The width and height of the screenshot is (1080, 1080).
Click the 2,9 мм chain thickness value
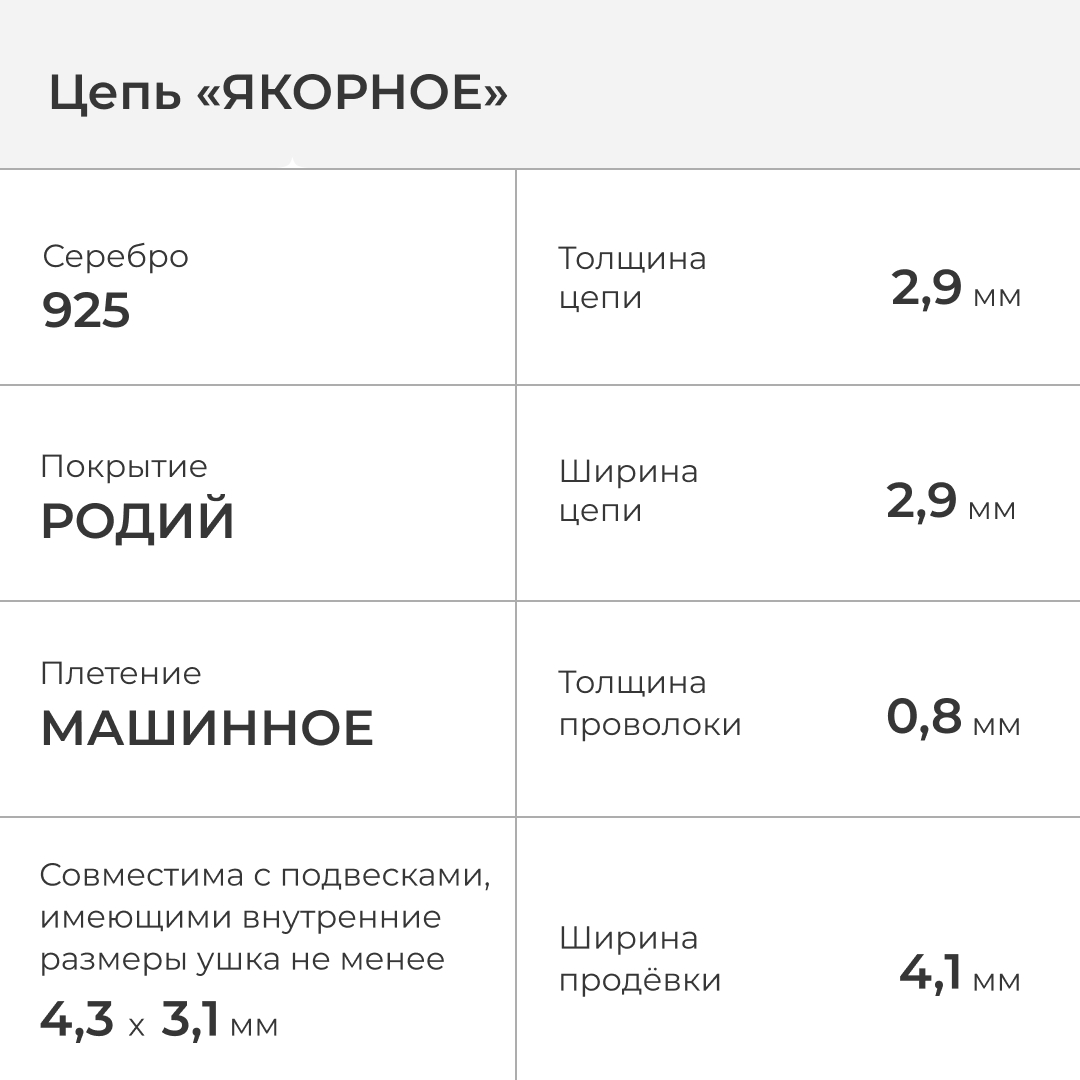click(955, 290)
